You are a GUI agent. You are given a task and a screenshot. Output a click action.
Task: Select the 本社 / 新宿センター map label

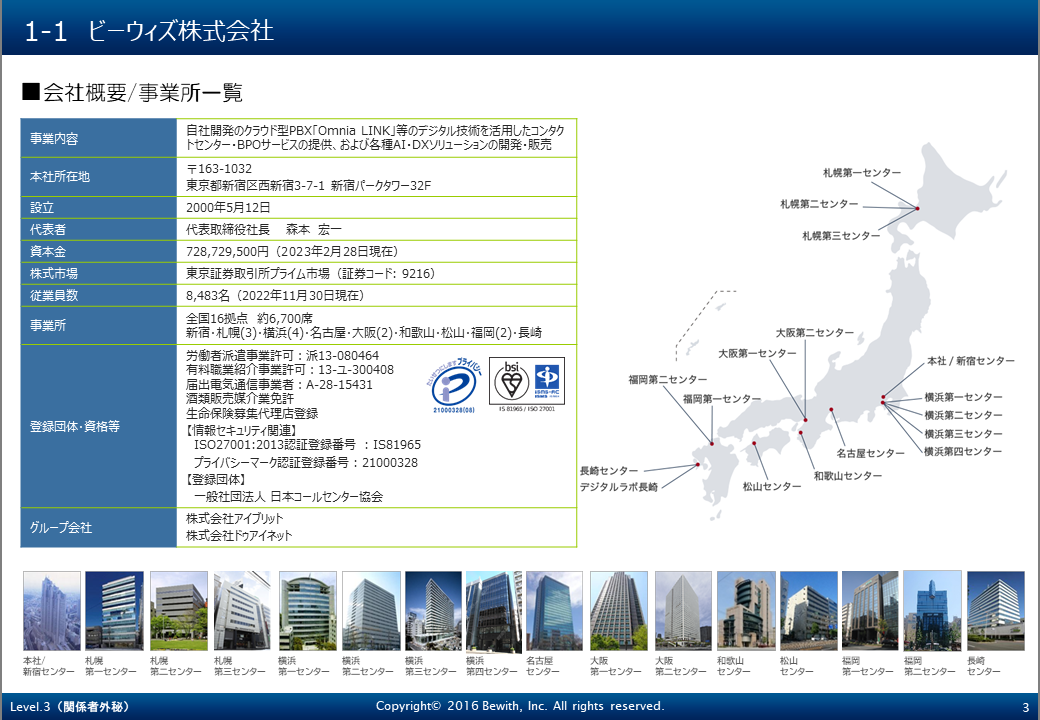(x=970, y=361)
